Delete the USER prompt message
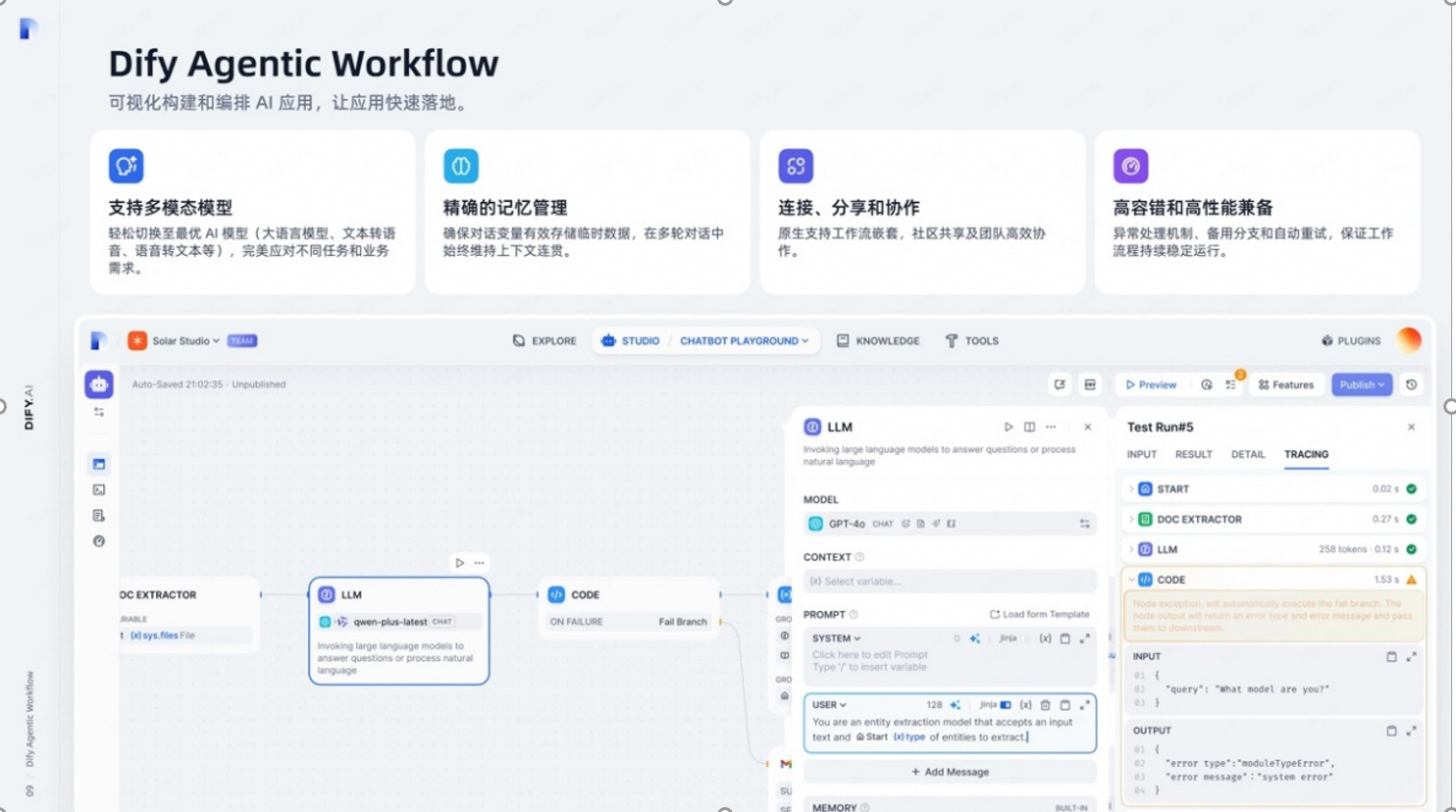The height and width of the screenshot is (812, 1456). click(x=1045, y=705)
